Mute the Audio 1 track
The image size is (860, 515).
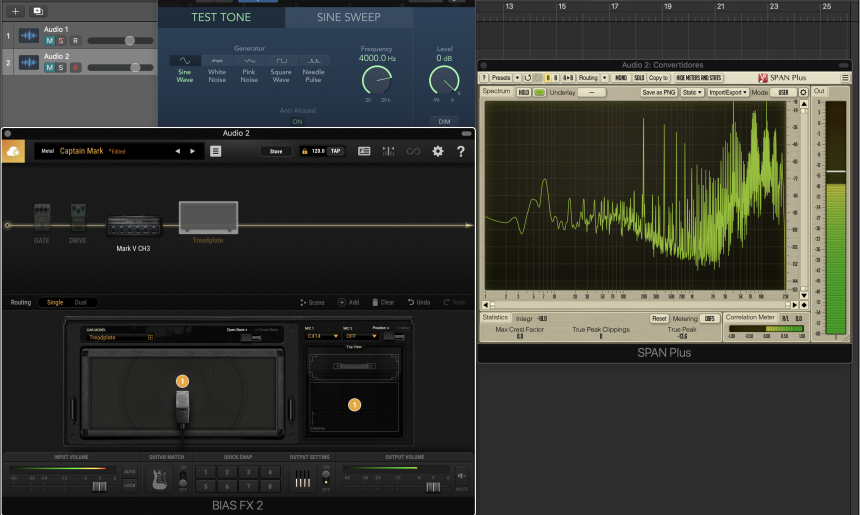(x=49, y=41)
